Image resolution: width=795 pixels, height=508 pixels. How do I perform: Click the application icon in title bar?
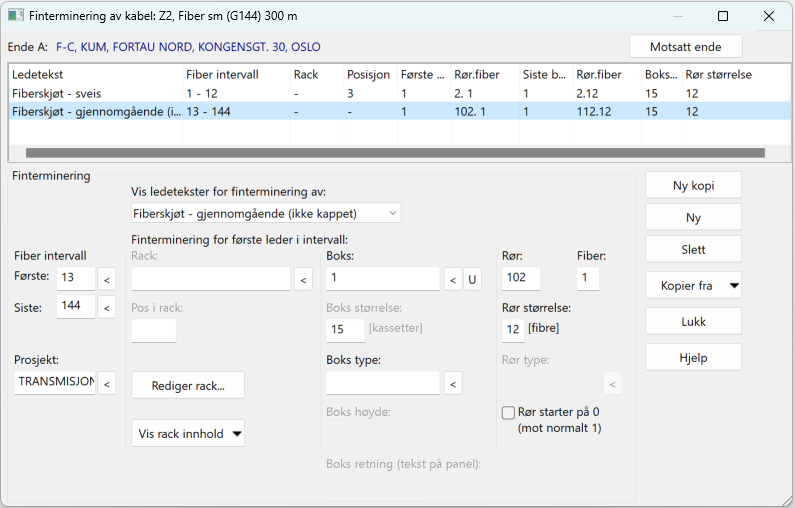[x=16, y=15]
